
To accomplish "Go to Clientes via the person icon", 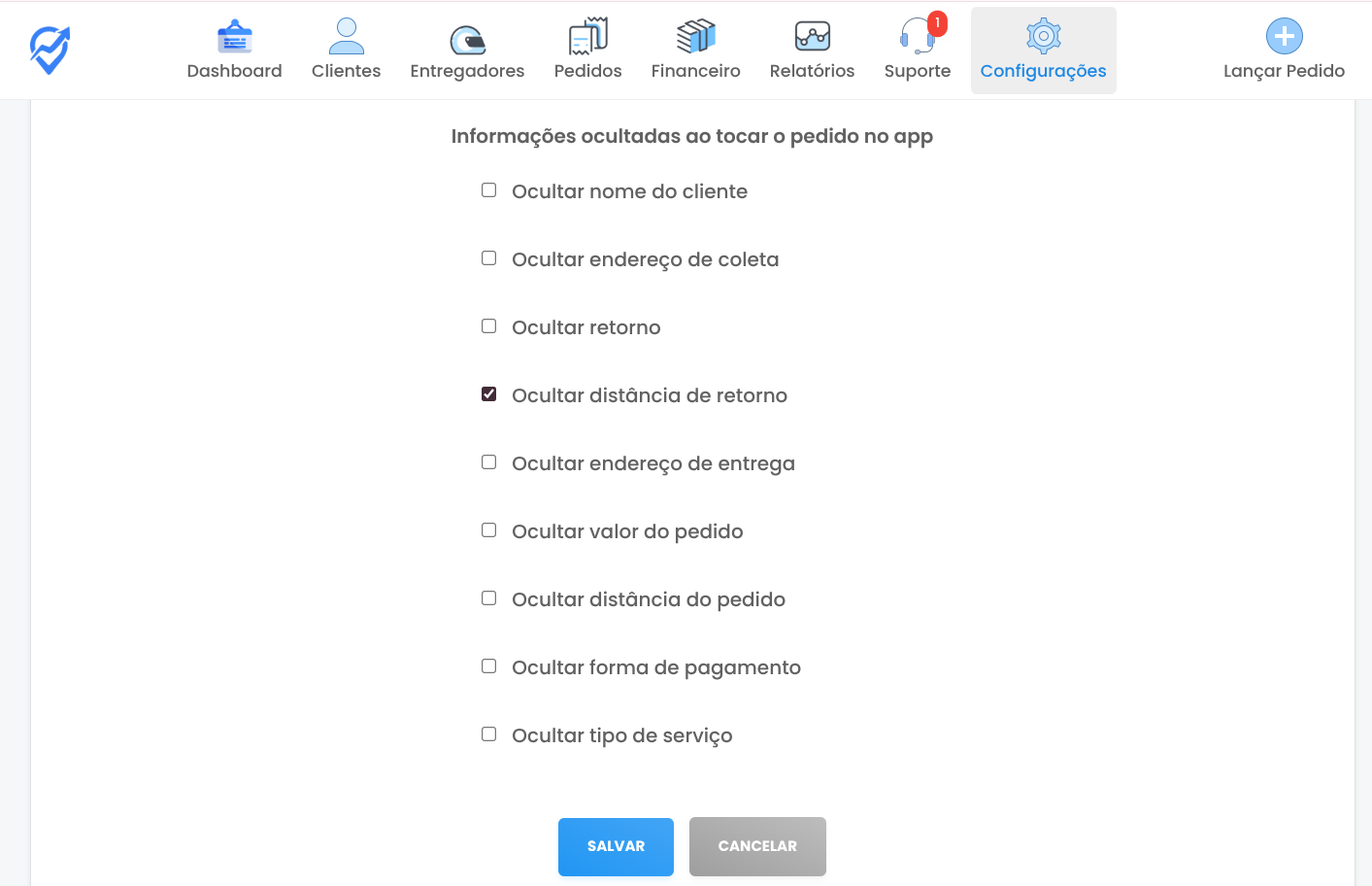I will tap(346, 37).
